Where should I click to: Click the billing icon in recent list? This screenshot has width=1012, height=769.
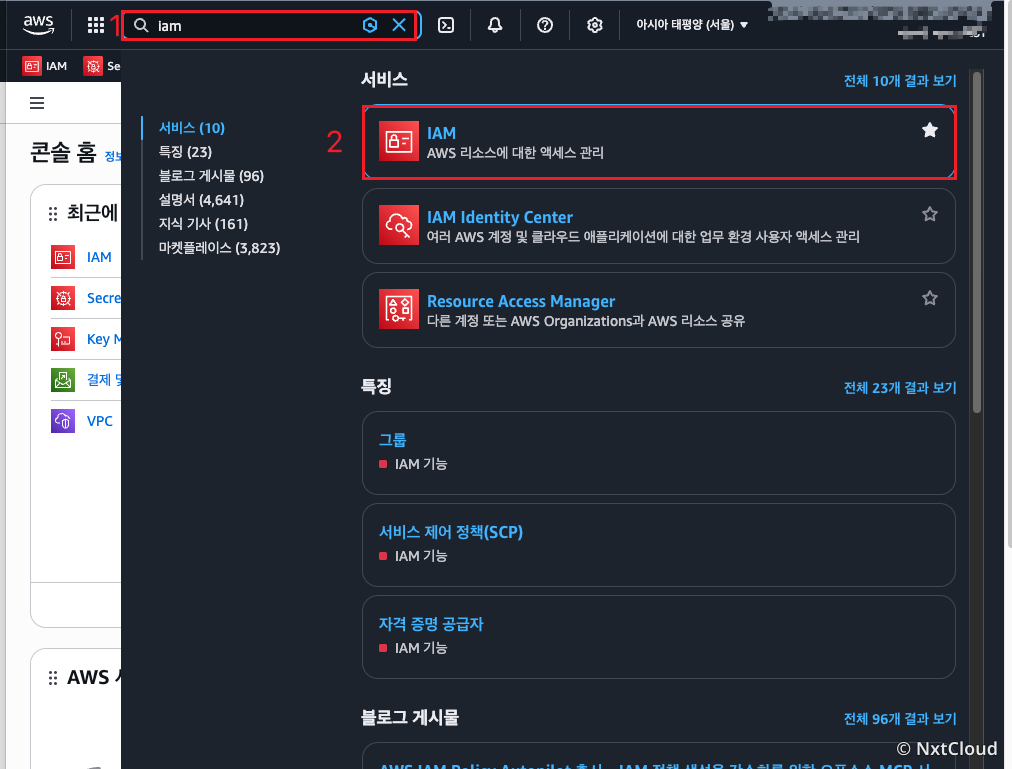63,380
